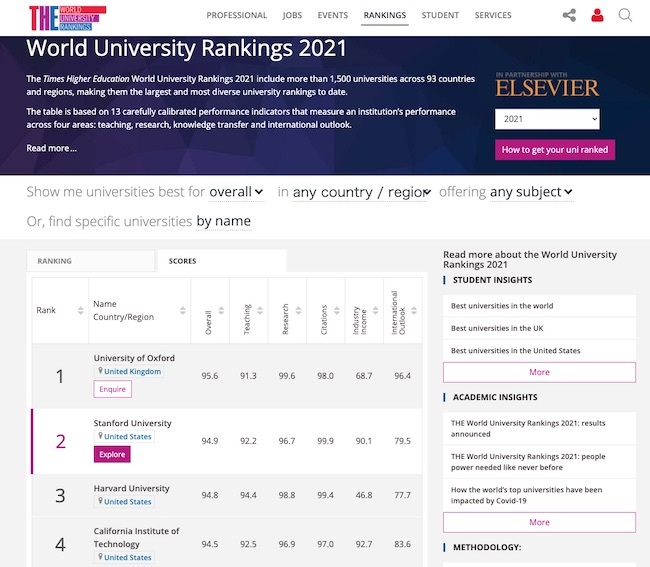Open 'impacted by Covid-19' article link
This screenshot has height=567, width=650.
click(x=526, y=495)
